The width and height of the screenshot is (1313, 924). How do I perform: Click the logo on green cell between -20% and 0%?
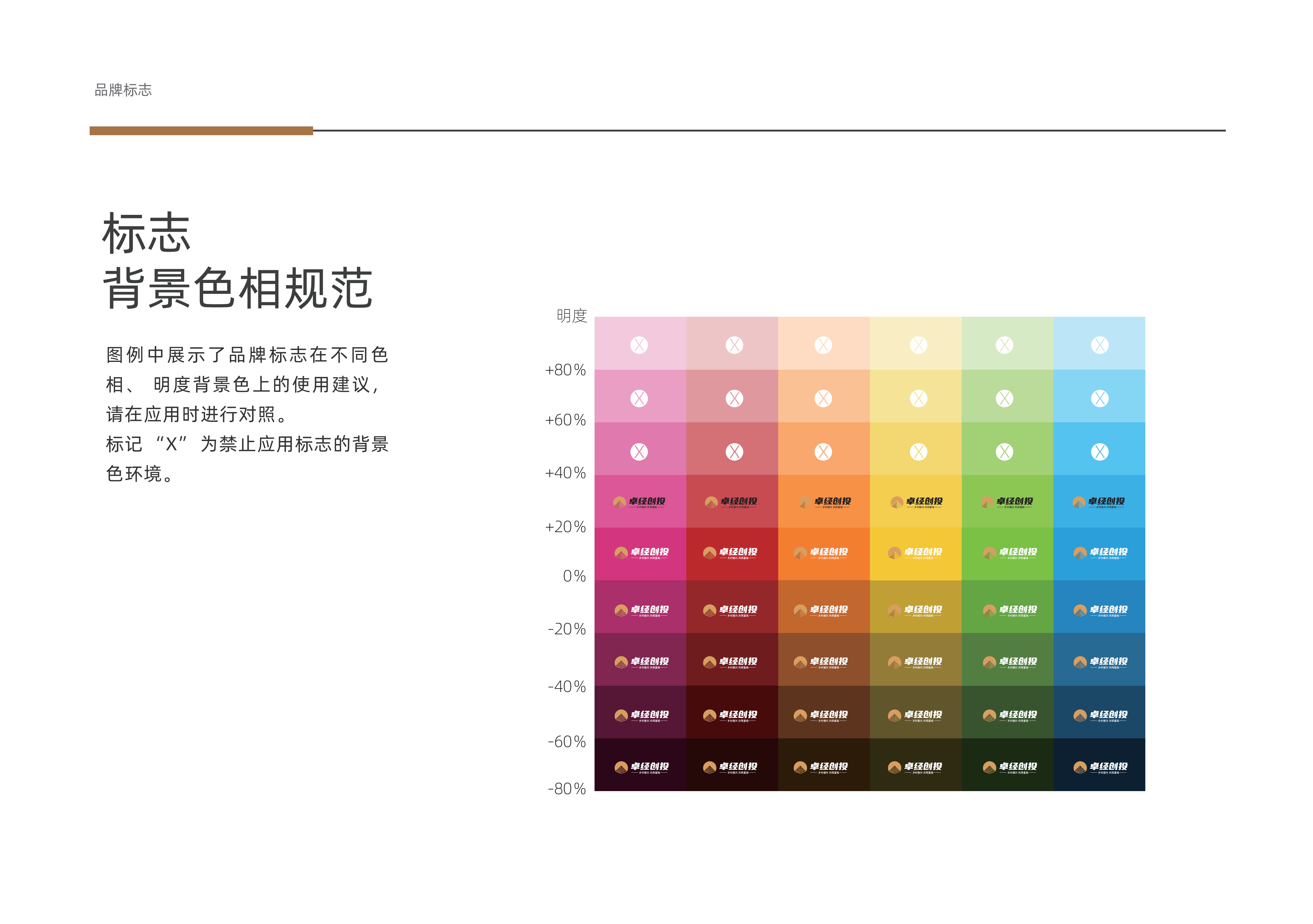pyautogui.click(x=1009, y=611)
